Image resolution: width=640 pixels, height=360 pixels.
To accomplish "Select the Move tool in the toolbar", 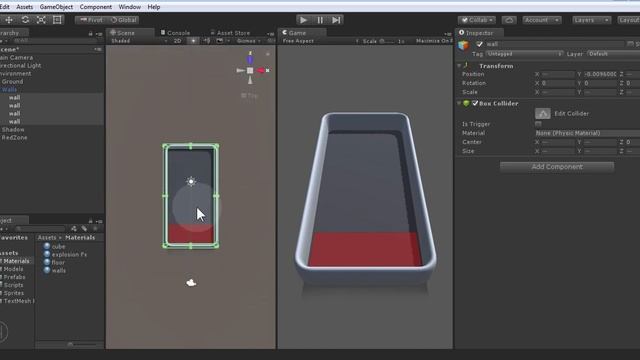I will (9, 20).
